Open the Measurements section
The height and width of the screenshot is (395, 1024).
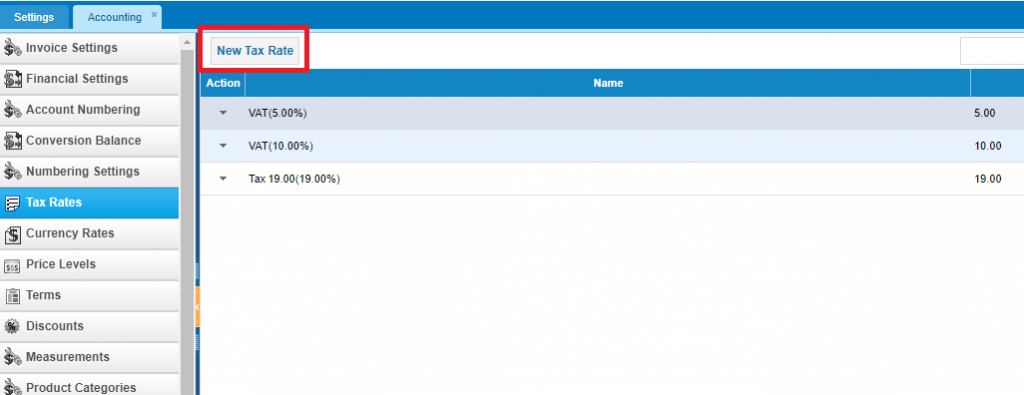click(89, 357)
